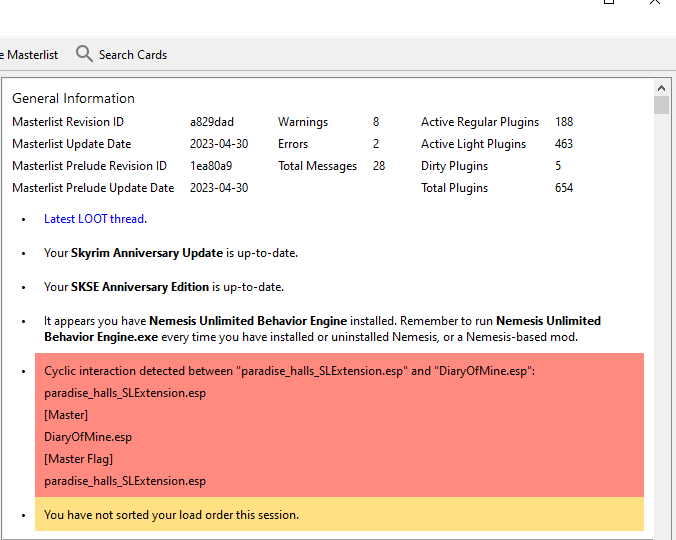Click the Cyclic interaction detected error line

[x=289, y=371]
